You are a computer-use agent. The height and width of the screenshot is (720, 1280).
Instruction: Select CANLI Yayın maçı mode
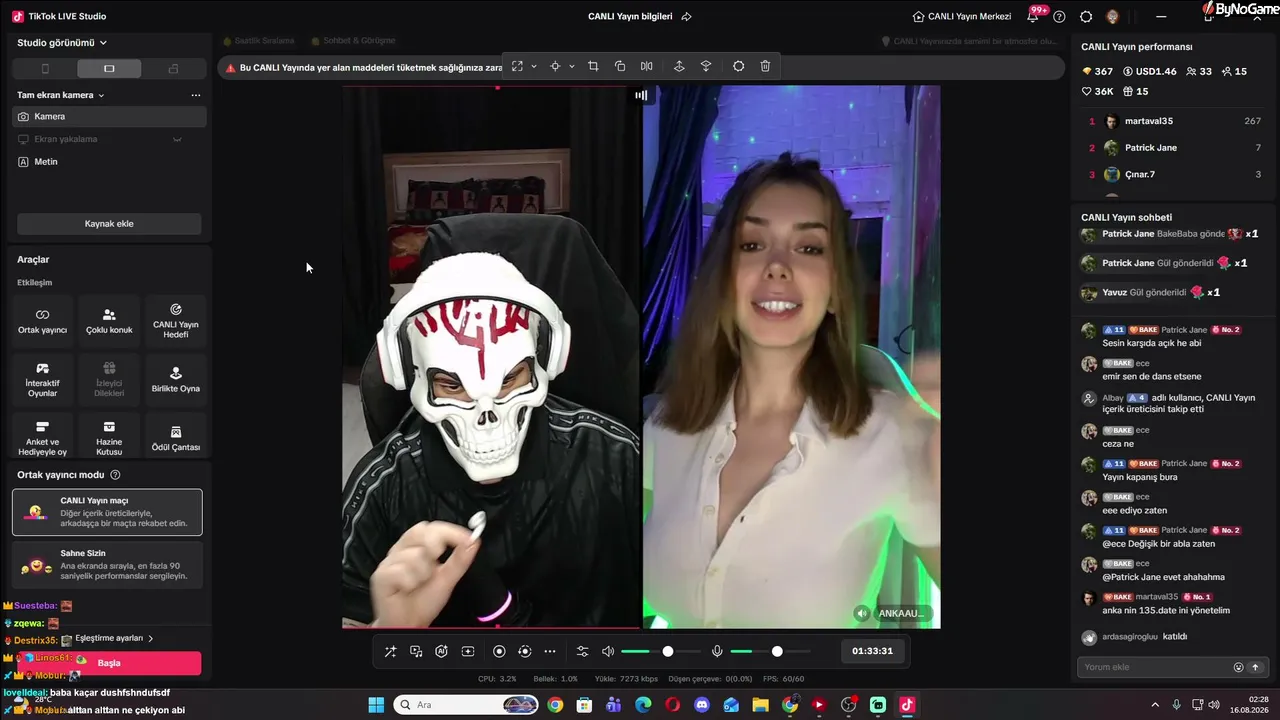coord(107,512)
